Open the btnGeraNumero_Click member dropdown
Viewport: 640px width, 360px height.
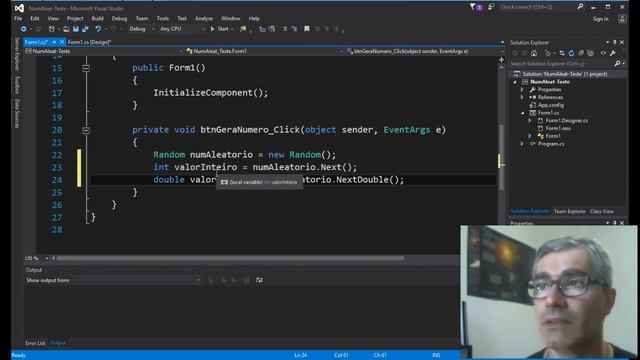423,51
